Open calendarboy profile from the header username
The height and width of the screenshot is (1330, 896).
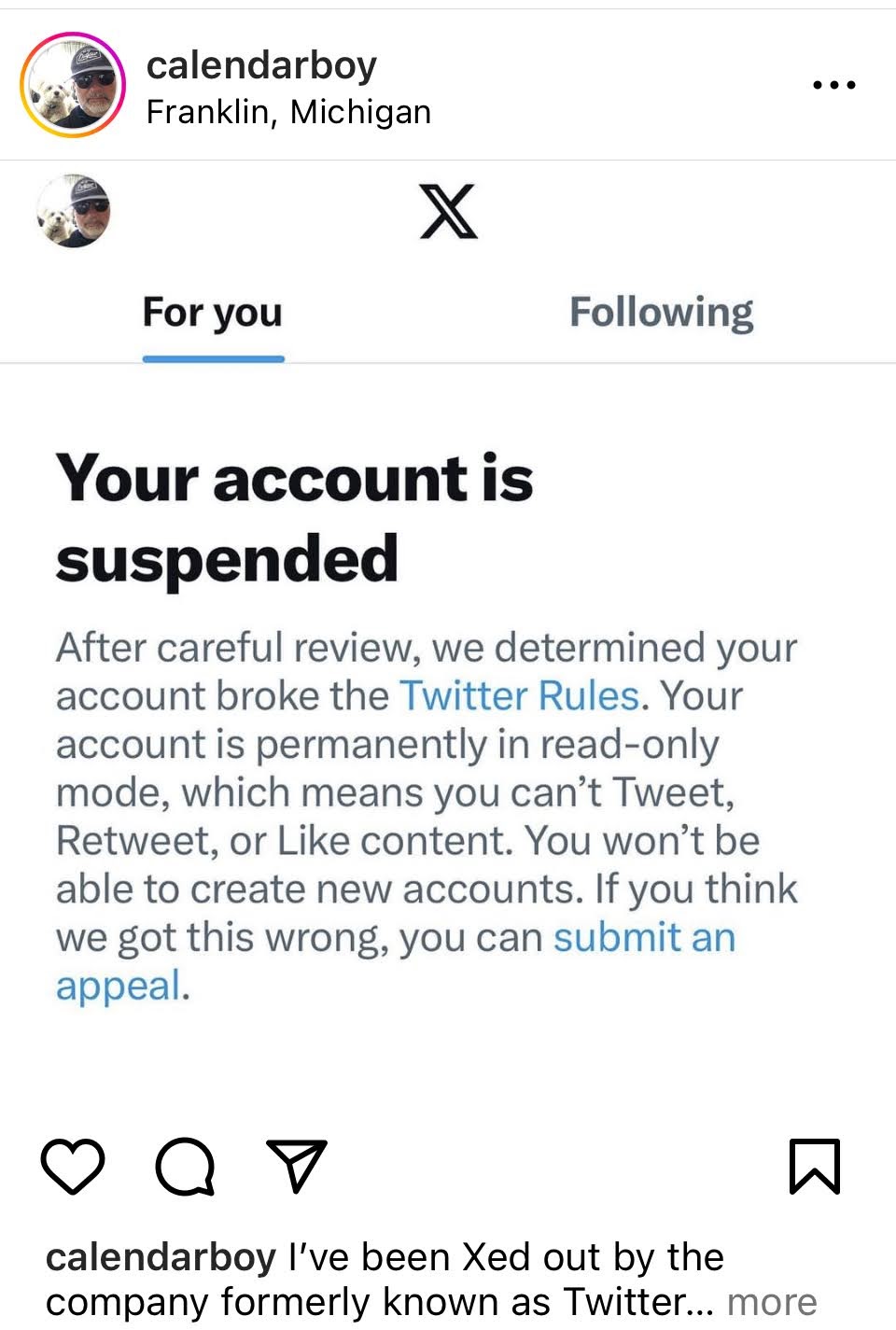[261, 65]
